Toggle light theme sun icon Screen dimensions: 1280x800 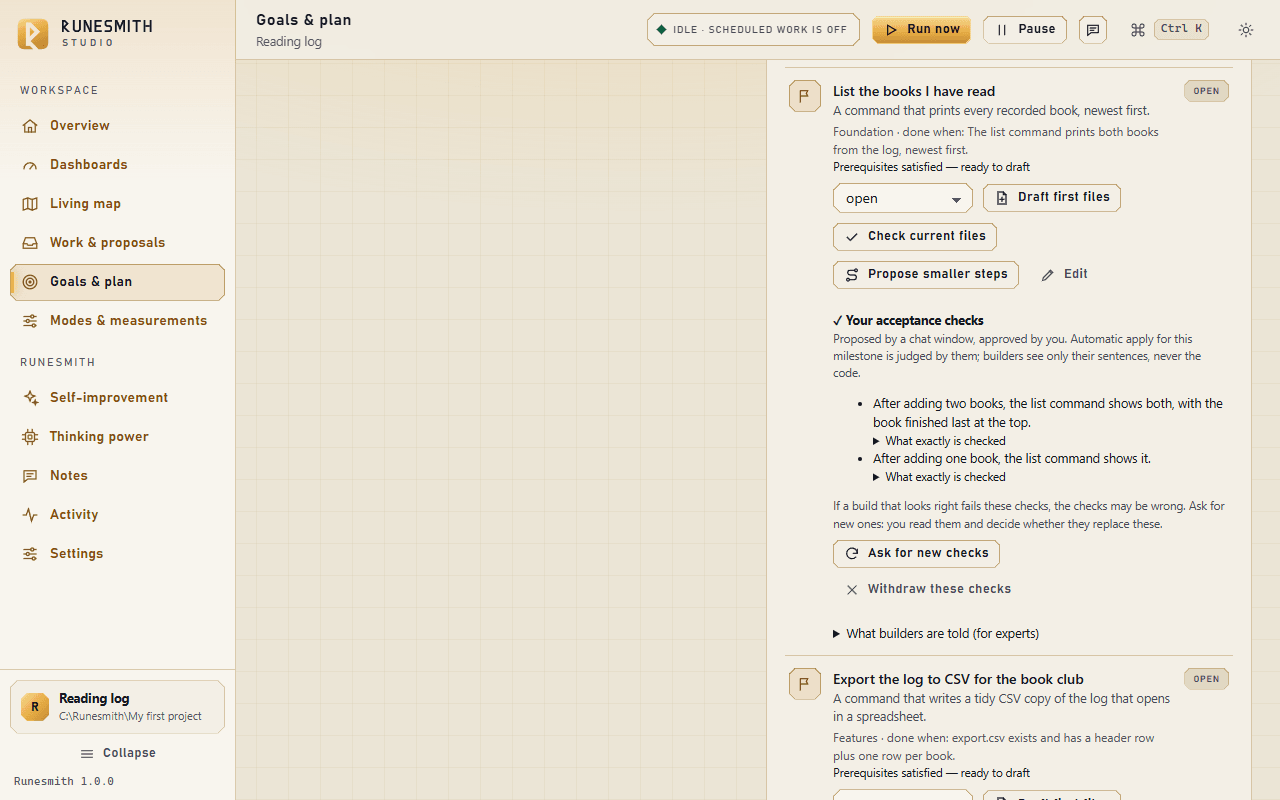pos(1246,30)
